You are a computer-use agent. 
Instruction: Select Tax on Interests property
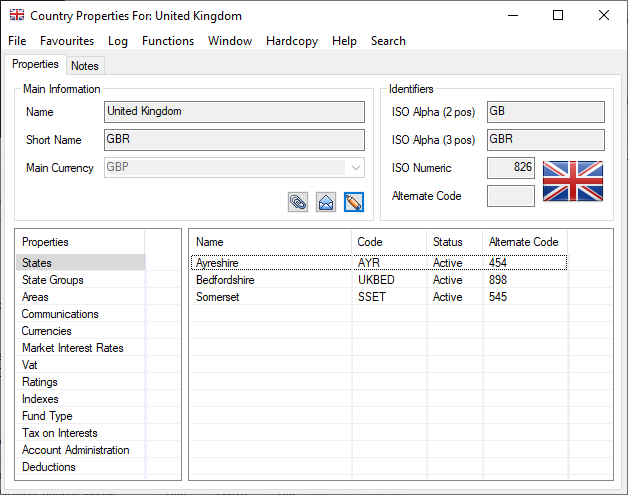60,433
